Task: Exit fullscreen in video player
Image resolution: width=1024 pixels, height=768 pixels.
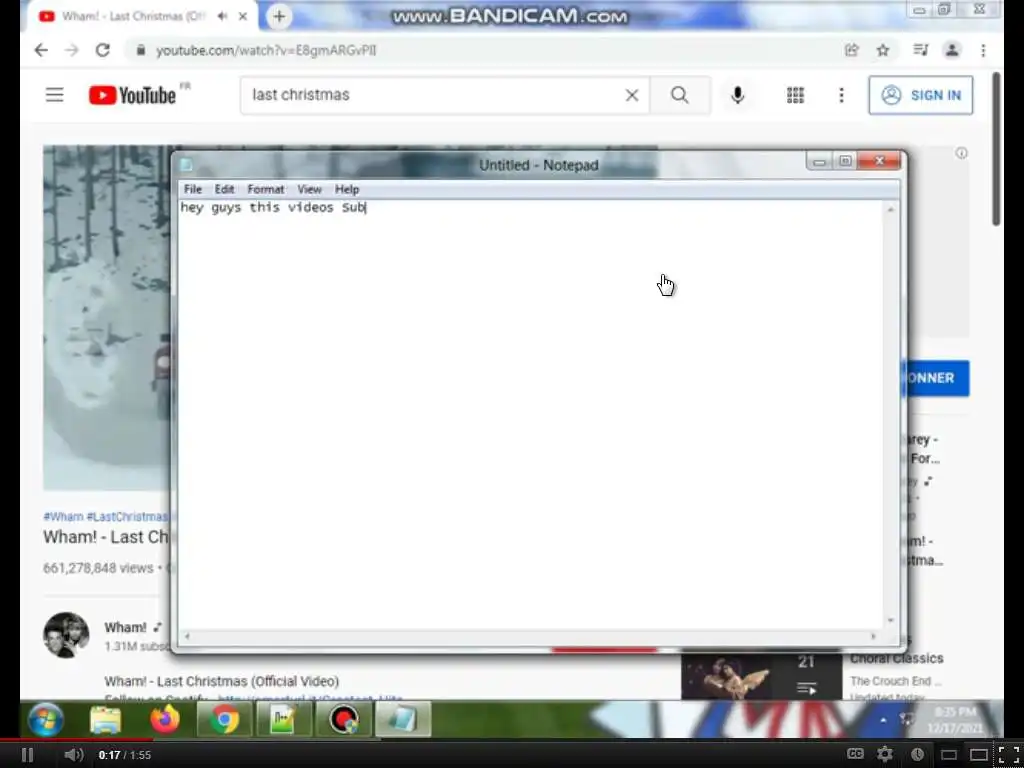Action: coord(1008,754)
